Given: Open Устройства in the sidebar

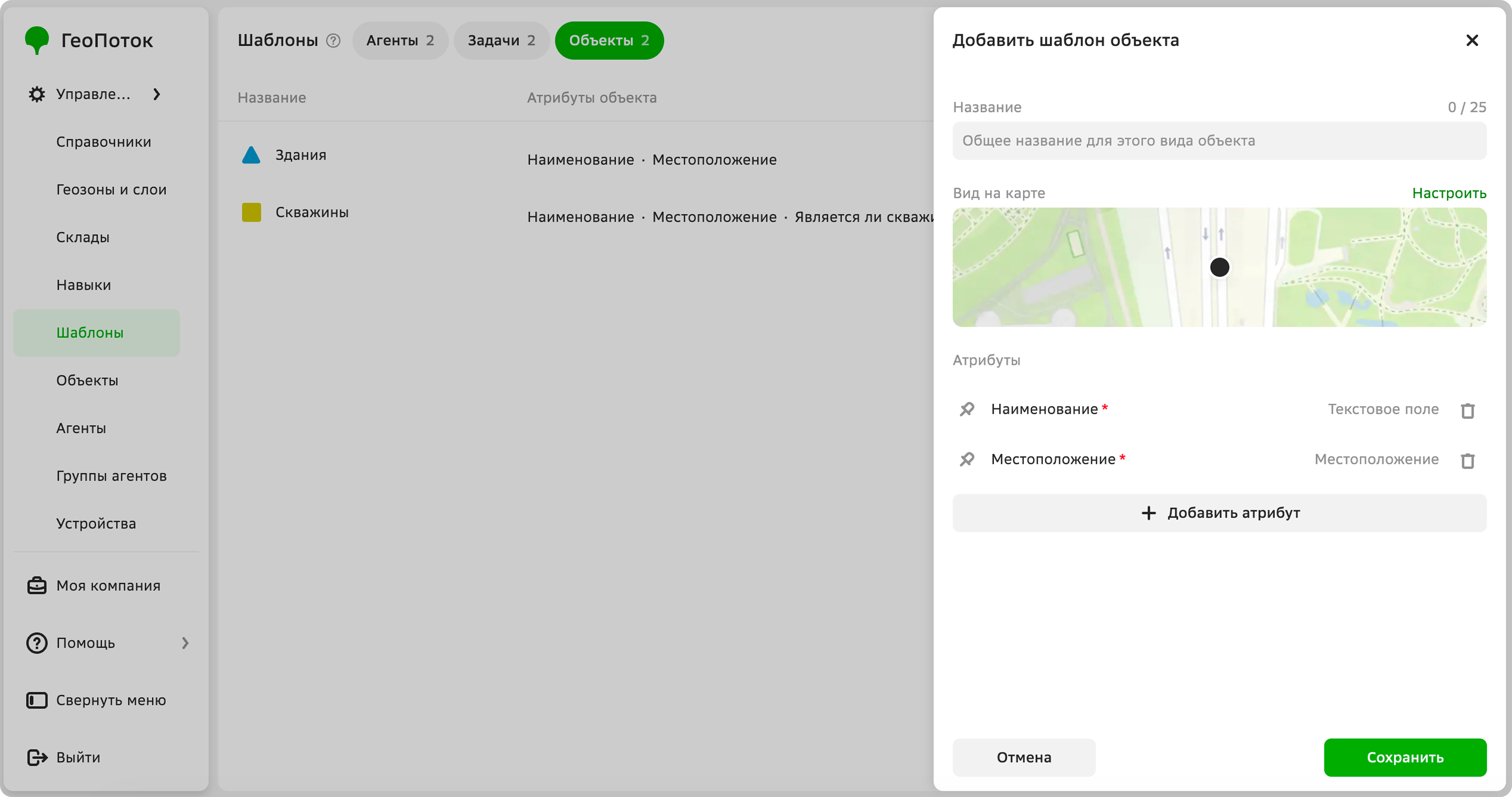Looking at the screenshot, I should tap(96, 523).
